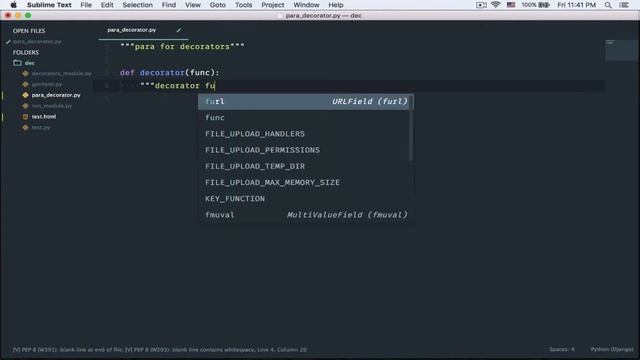
Task: Click the US flag input source icon
Action: [x=511, y=5]
